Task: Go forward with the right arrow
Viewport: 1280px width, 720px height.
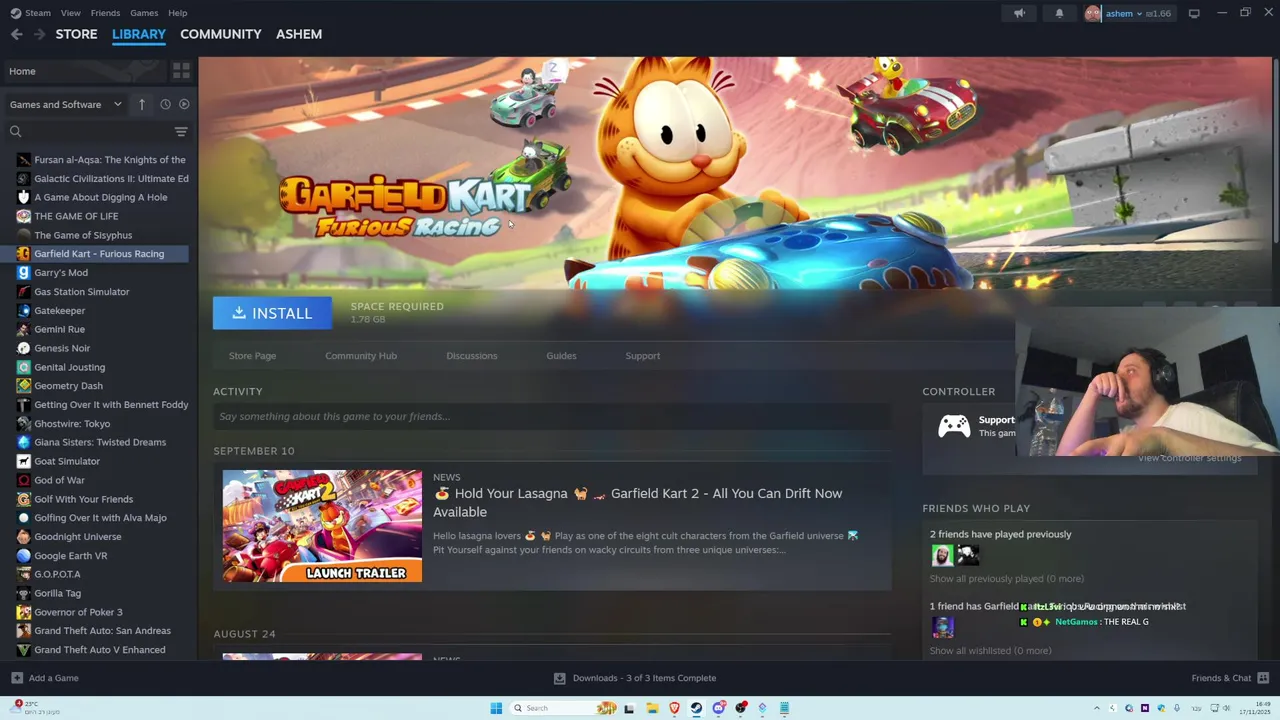Action: coord(39,34)
